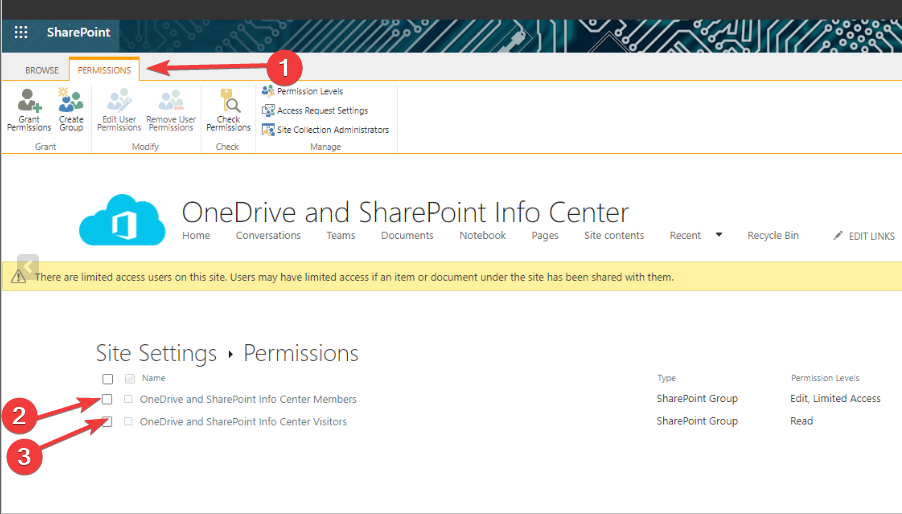The width and height of the screenshot is (902, 514).
Task: Click EDIT LINKS text
Action: click(x=872, y=236)
